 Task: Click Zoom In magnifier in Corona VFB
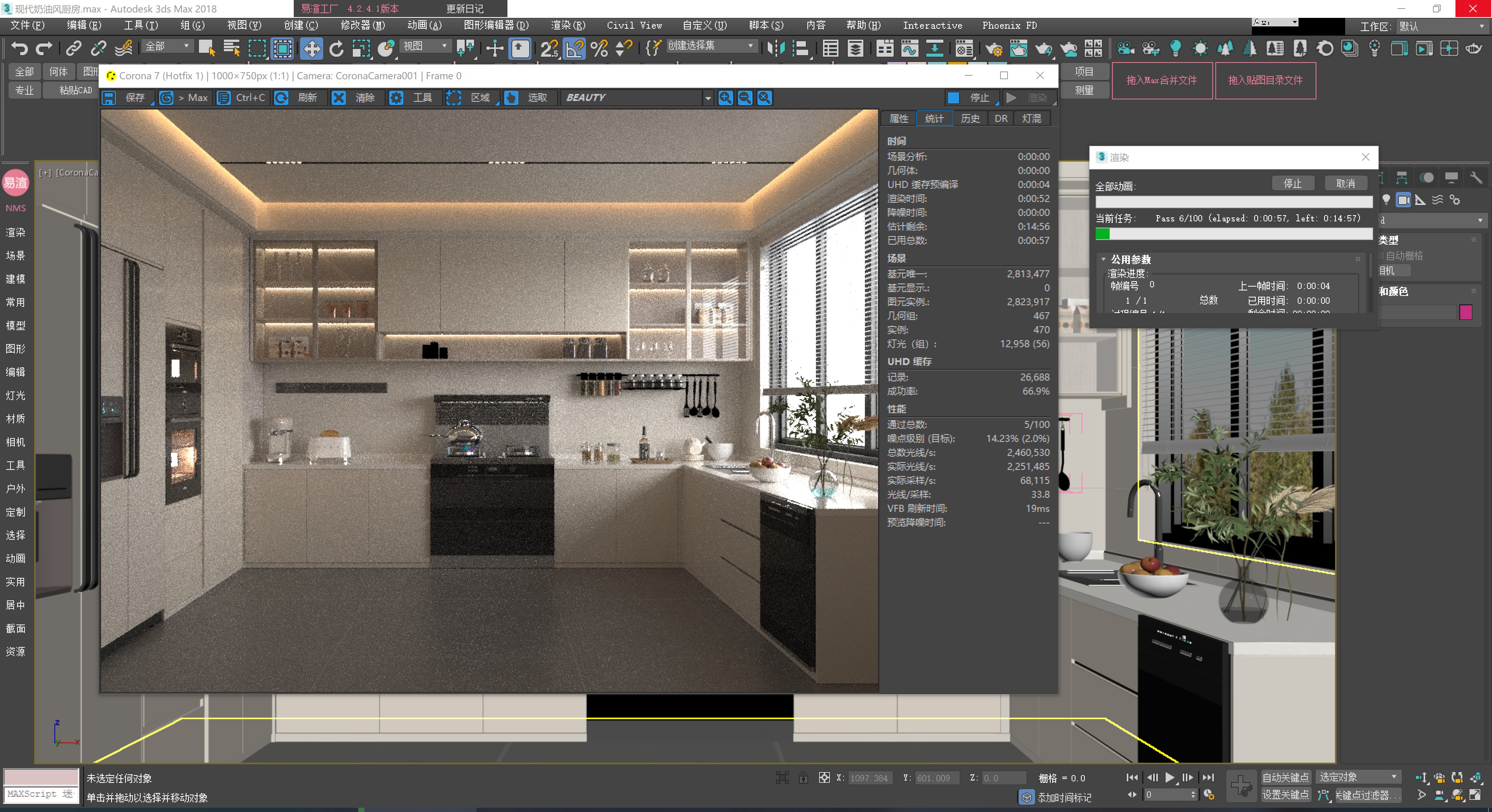[x=726, y=98]
